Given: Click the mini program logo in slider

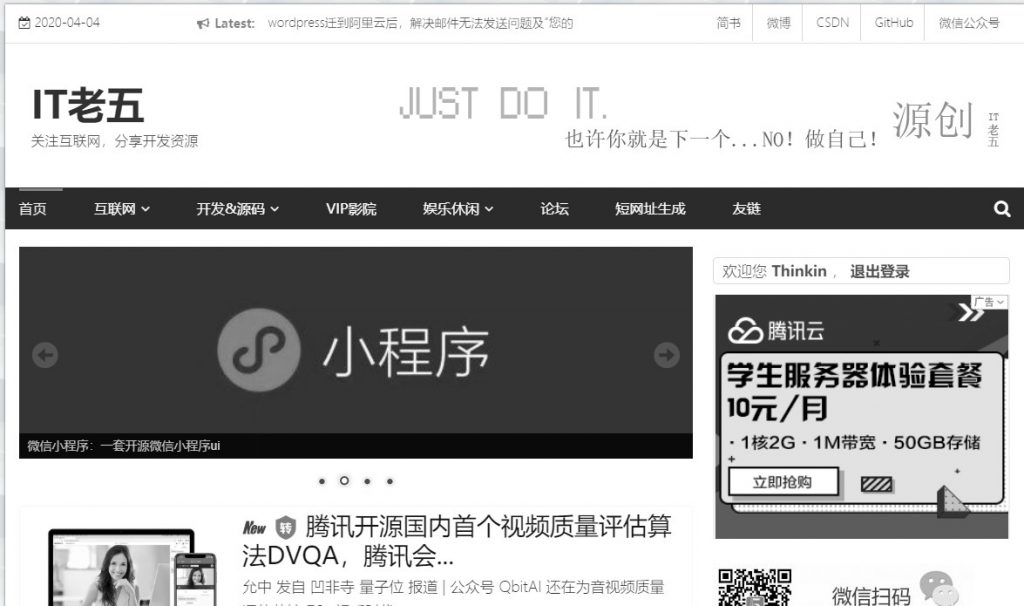Looking at the screenshot, I should [259, 350].
